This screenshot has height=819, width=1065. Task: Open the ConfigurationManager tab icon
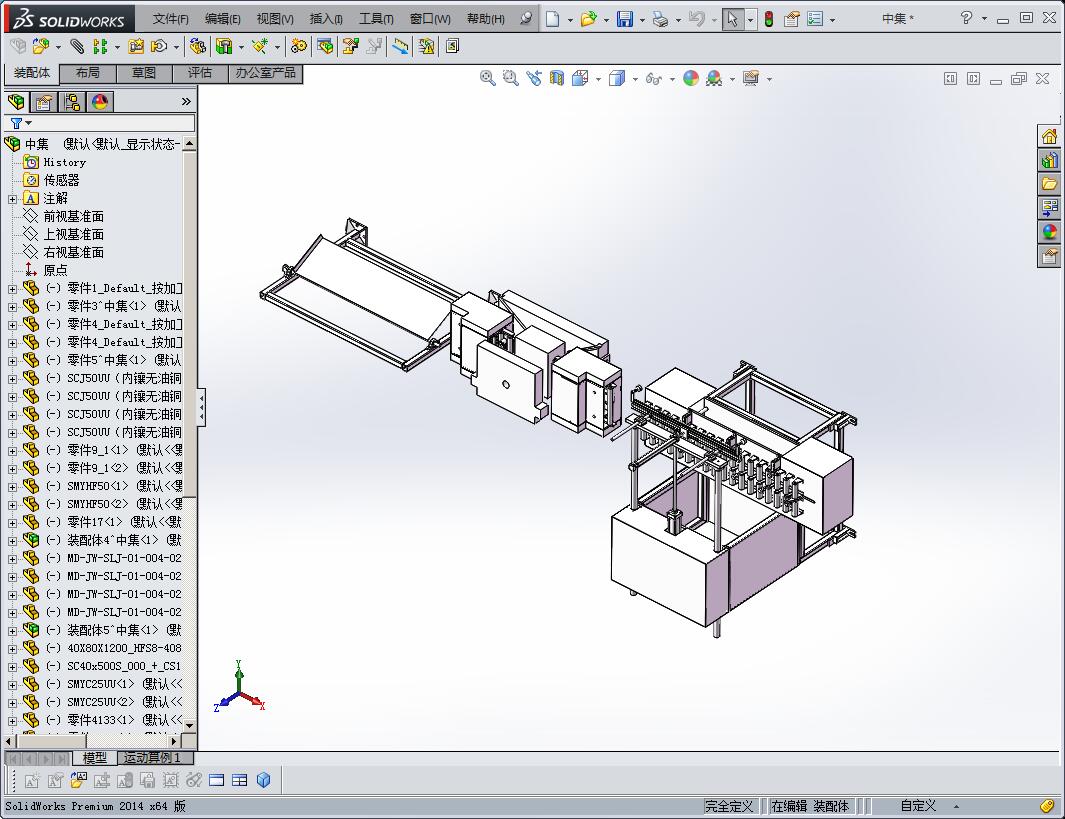tap(72, 102)
